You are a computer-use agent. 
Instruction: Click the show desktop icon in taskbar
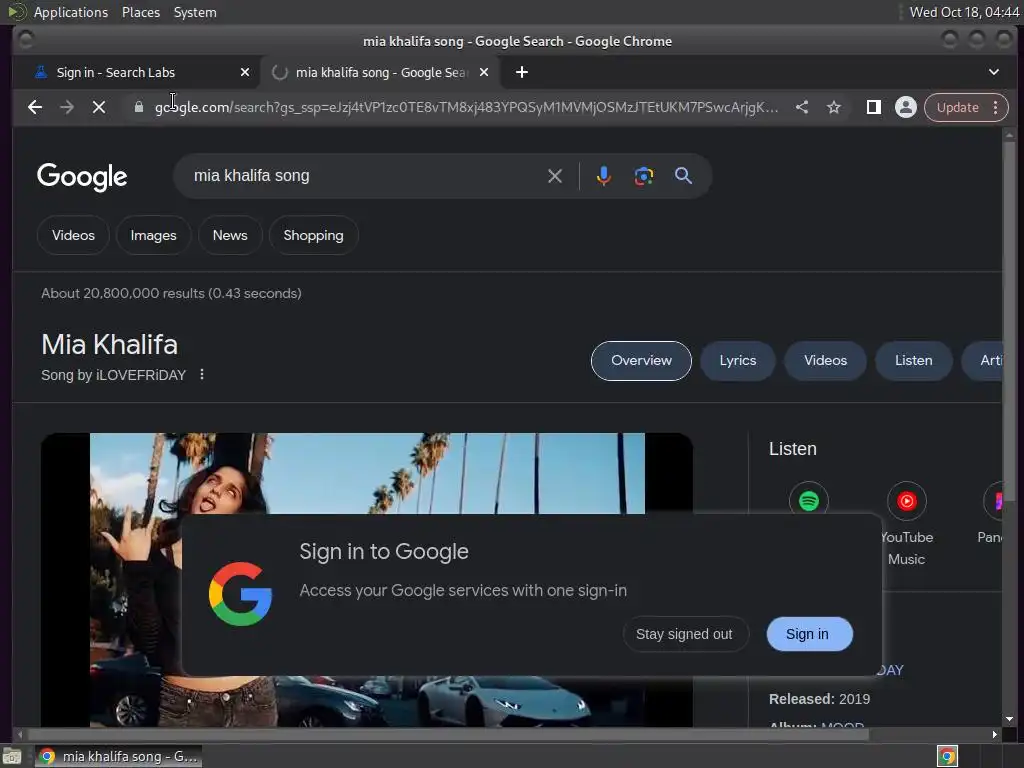[x=12, y=756]
